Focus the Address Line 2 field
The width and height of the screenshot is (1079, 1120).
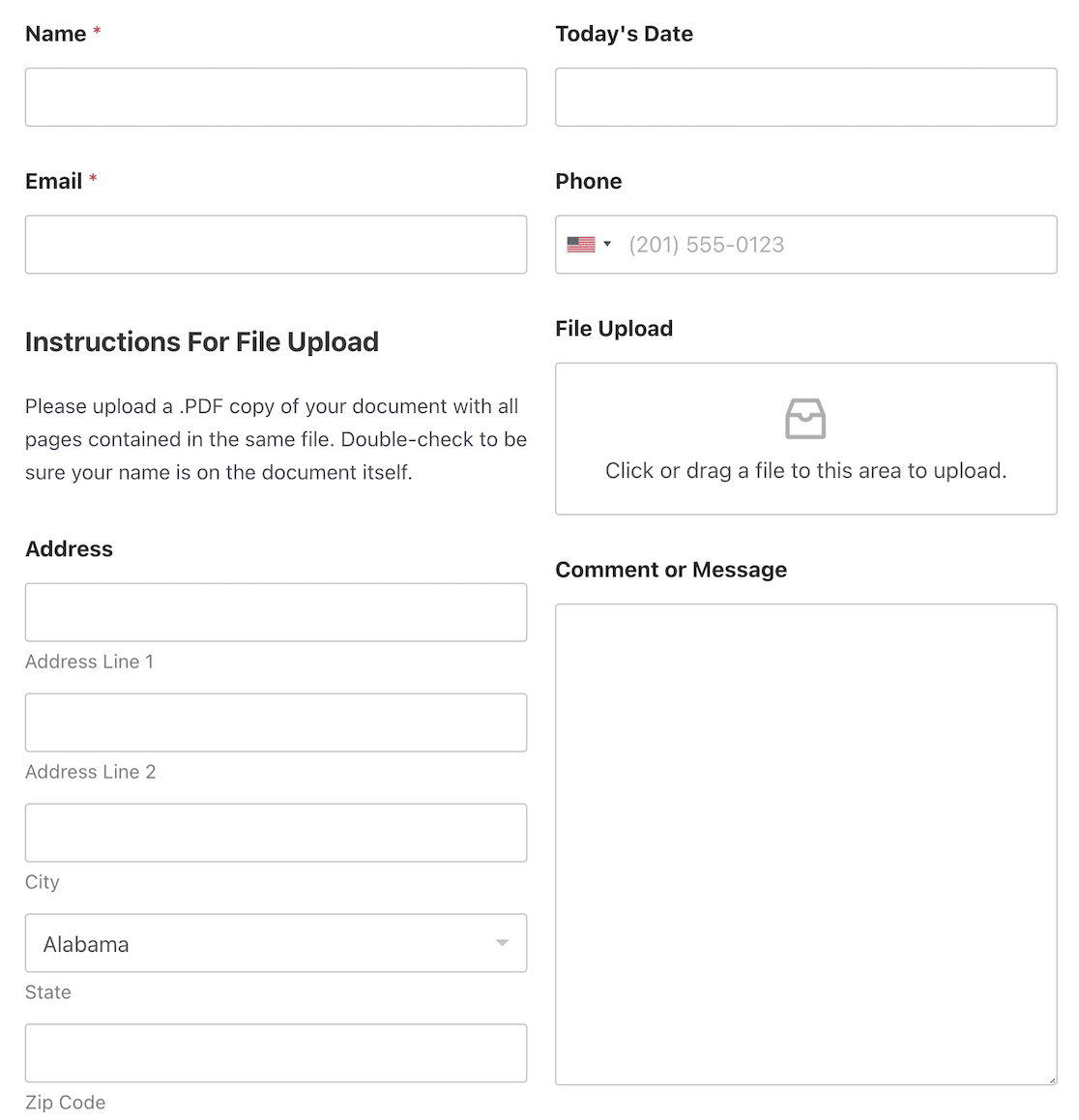coord(276,722)
